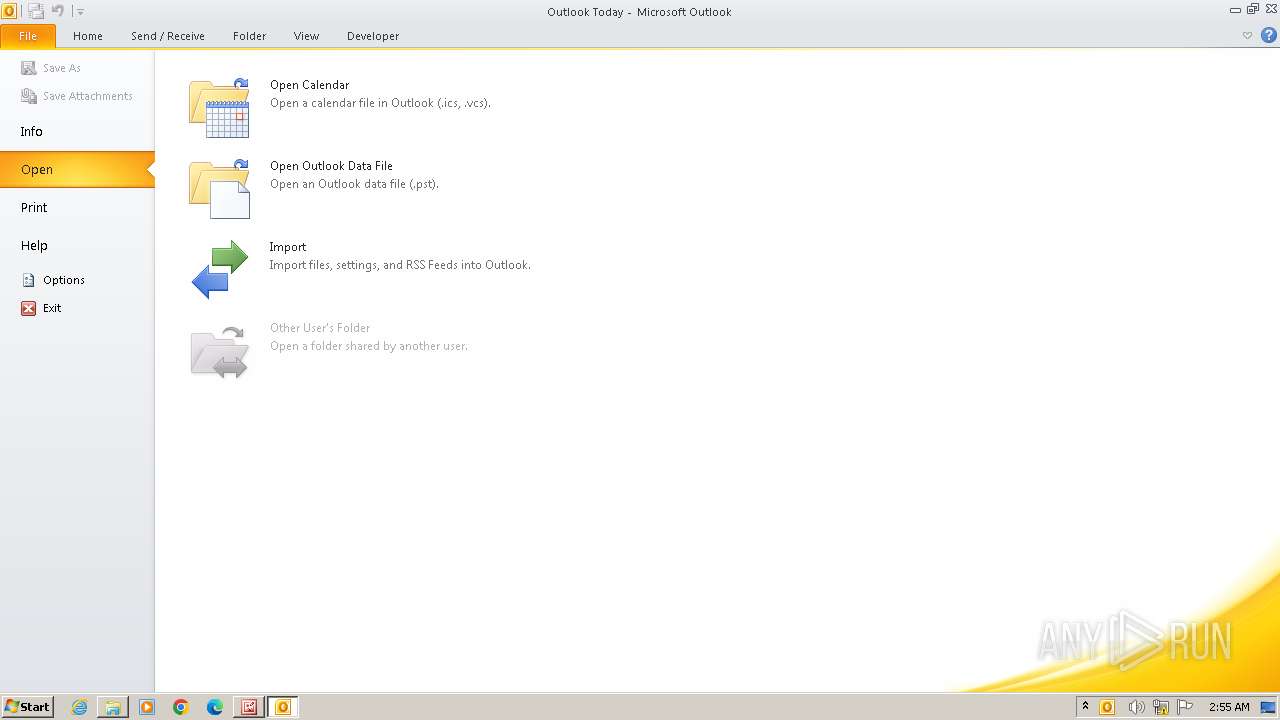Click 'Import files, settings, and RSS Feeds' description
The width and height of the screenshot is (1280, 720).
[400, 265]
